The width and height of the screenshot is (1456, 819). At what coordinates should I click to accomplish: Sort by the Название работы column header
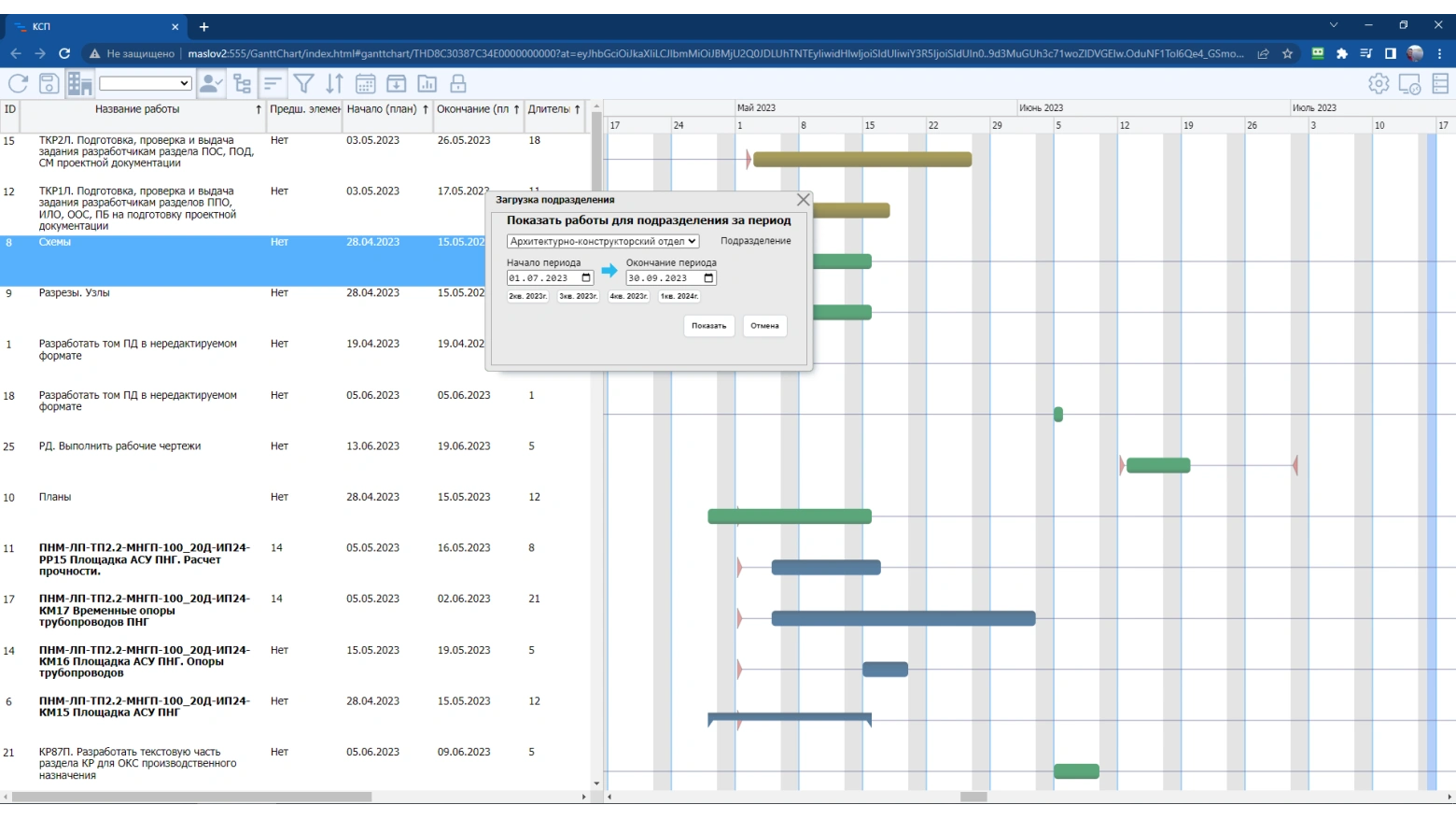pyautogui.click(x=137, y=109)
